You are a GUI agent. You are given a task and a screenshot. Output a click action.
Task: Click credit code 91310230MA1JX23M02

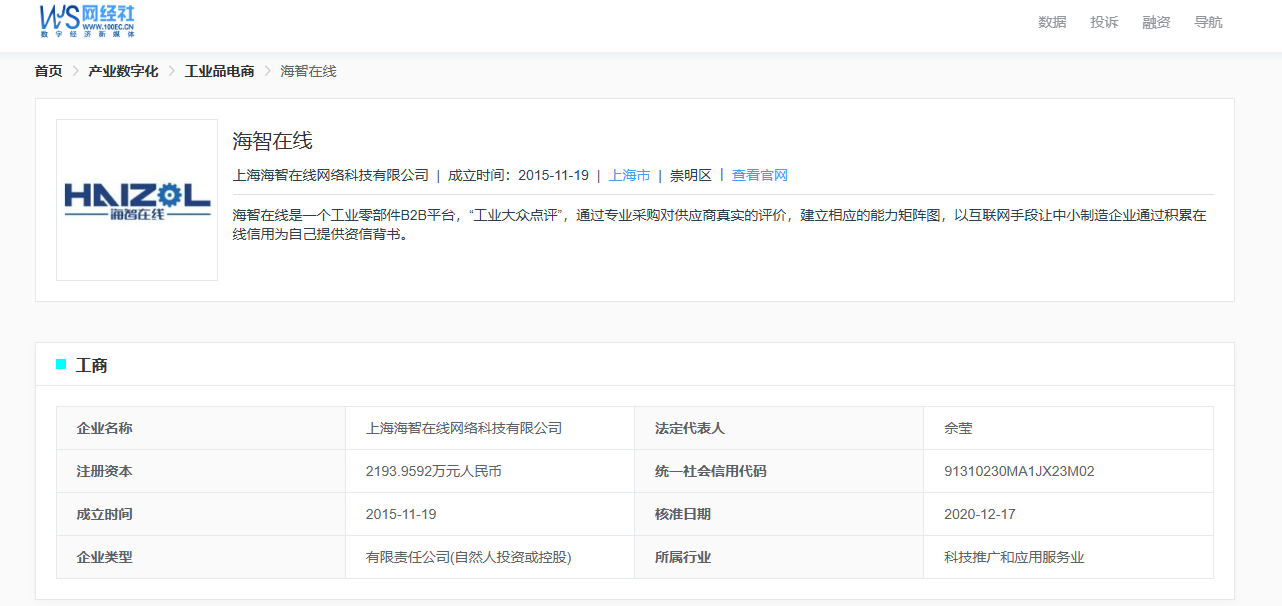(x=1019, y=471)
